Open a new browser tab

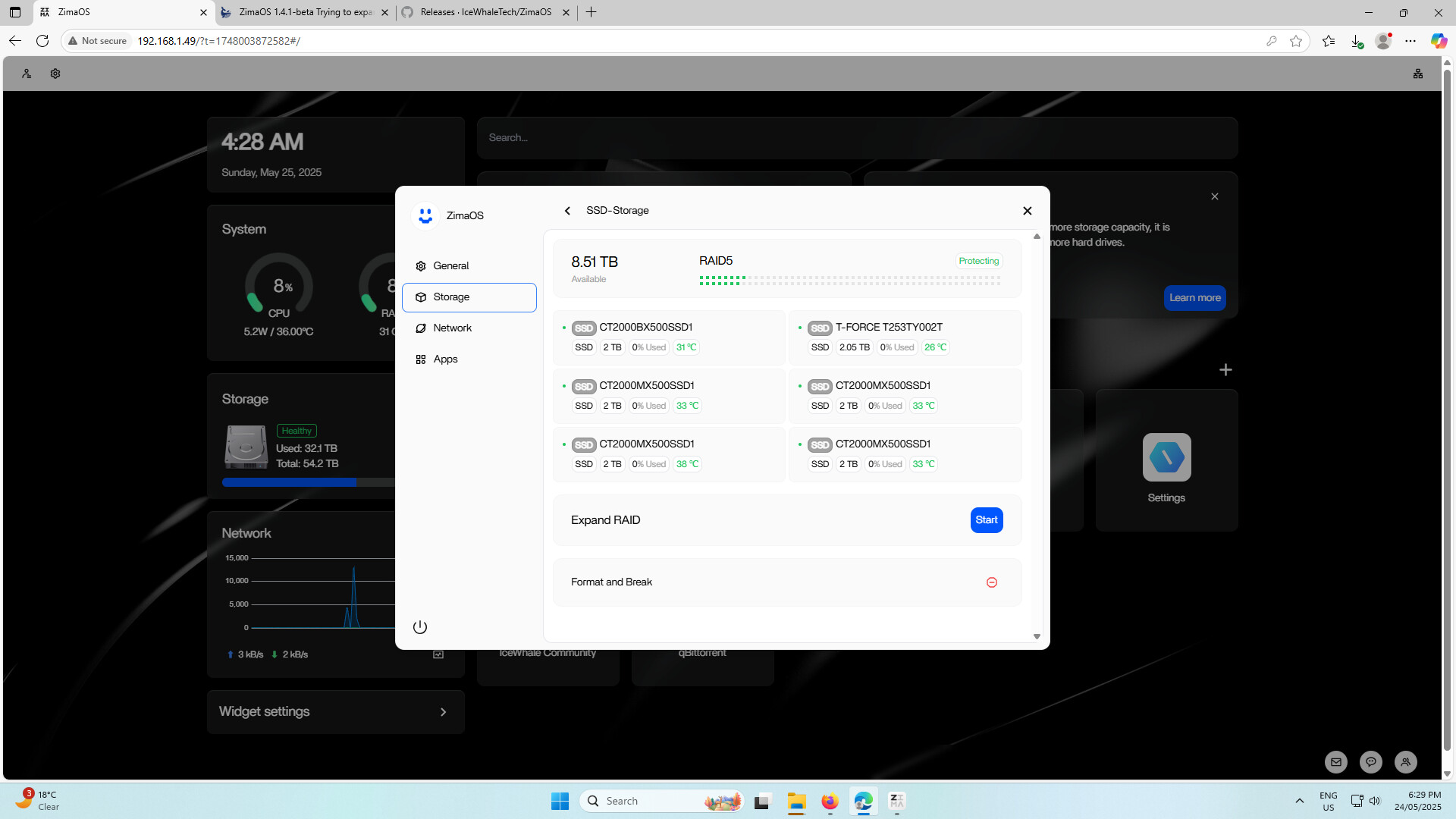[591, 12]
